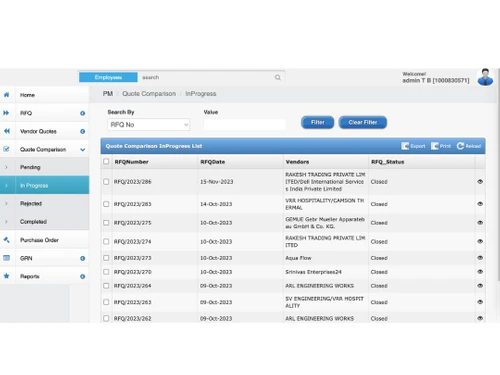The height and width of the screenshot is (375, 500).
Task: Click the RFQ forward arrows icon
Action: pos(6,113)
